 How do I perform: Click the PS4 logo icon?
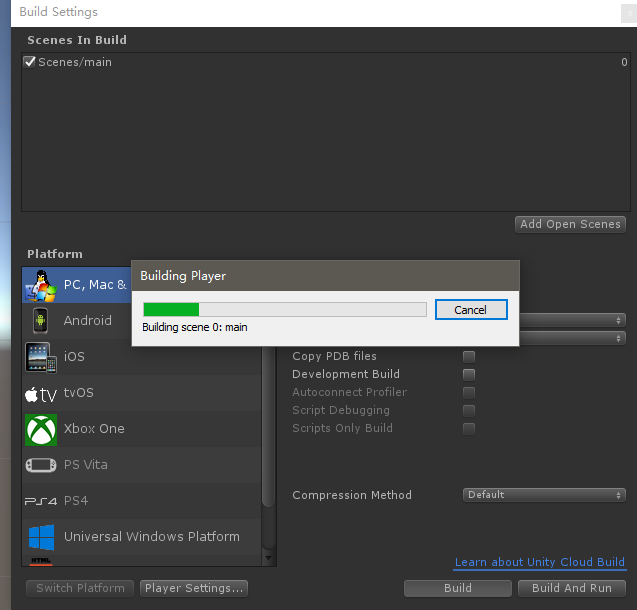(41, 501)
